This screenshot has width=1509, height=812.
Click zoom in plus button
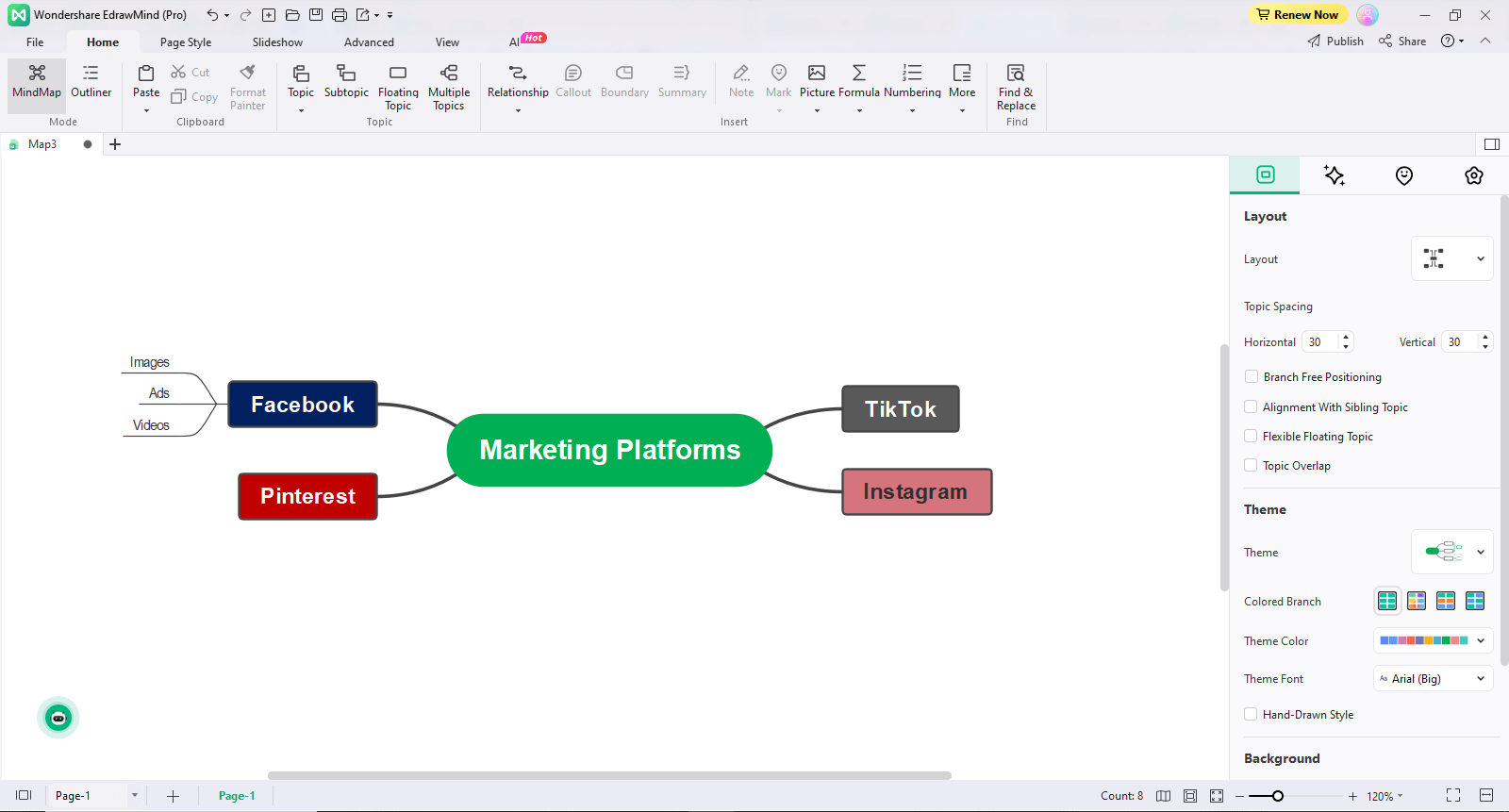tap(1352, 796)
